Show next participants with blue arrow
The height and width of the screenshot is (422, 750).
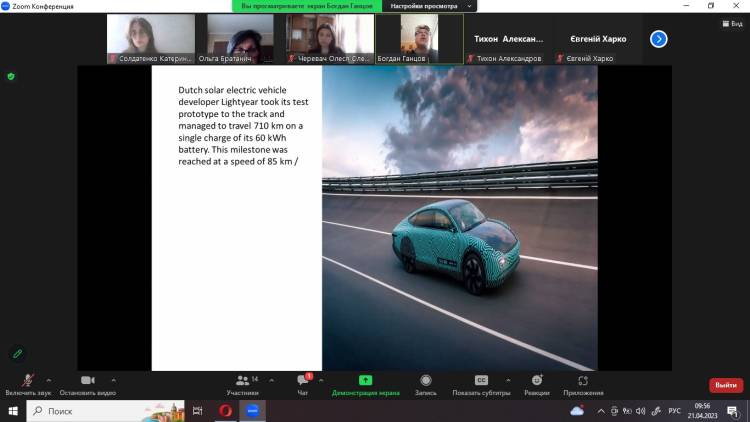click(x=658, y=39)
